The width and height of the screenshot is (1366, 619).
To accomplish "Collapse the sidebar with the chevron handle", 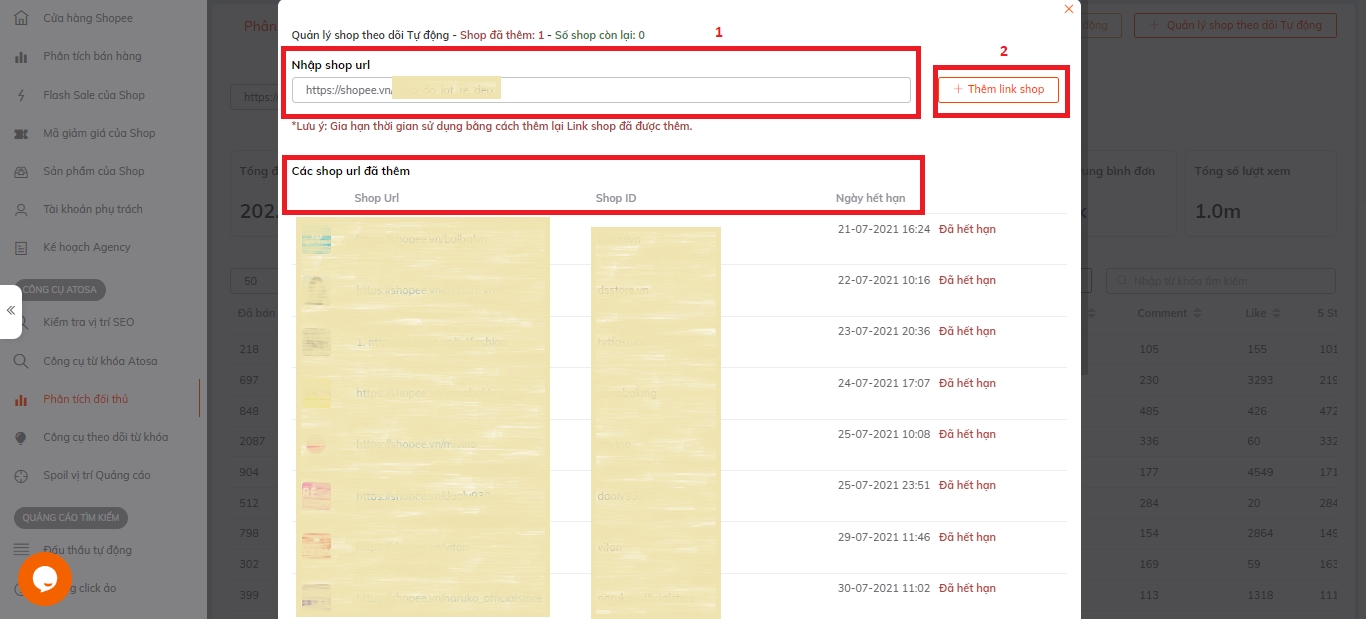I will tap(10, 311).
